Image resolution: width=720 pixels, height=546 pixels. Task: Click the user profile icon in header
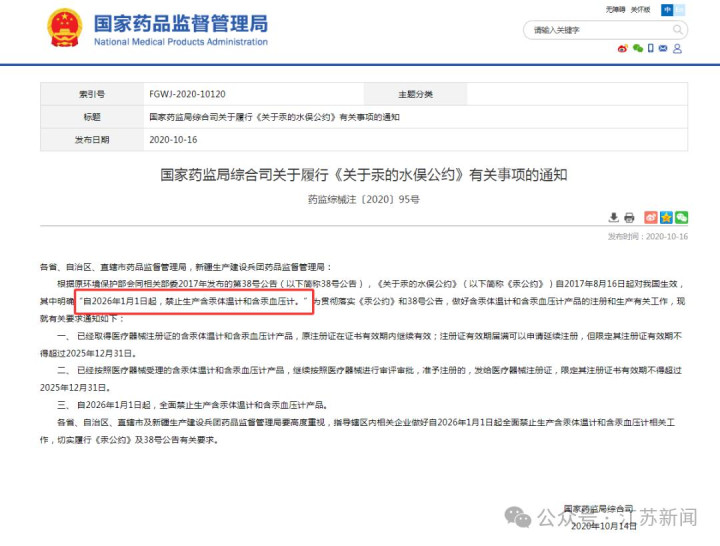pyautogui.click(x=677, y=48)
